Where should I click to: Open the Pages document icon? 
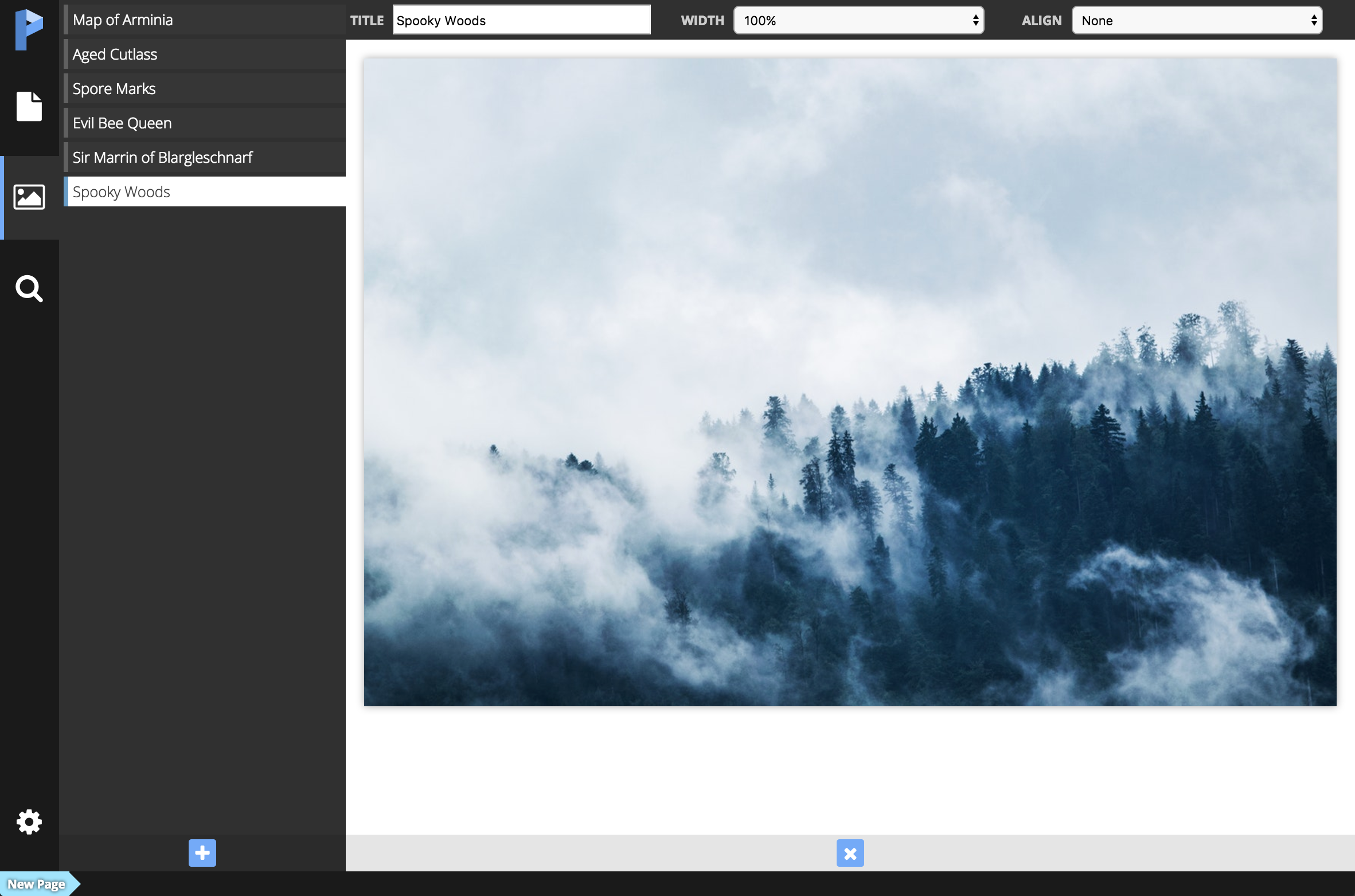pos(29,106)
